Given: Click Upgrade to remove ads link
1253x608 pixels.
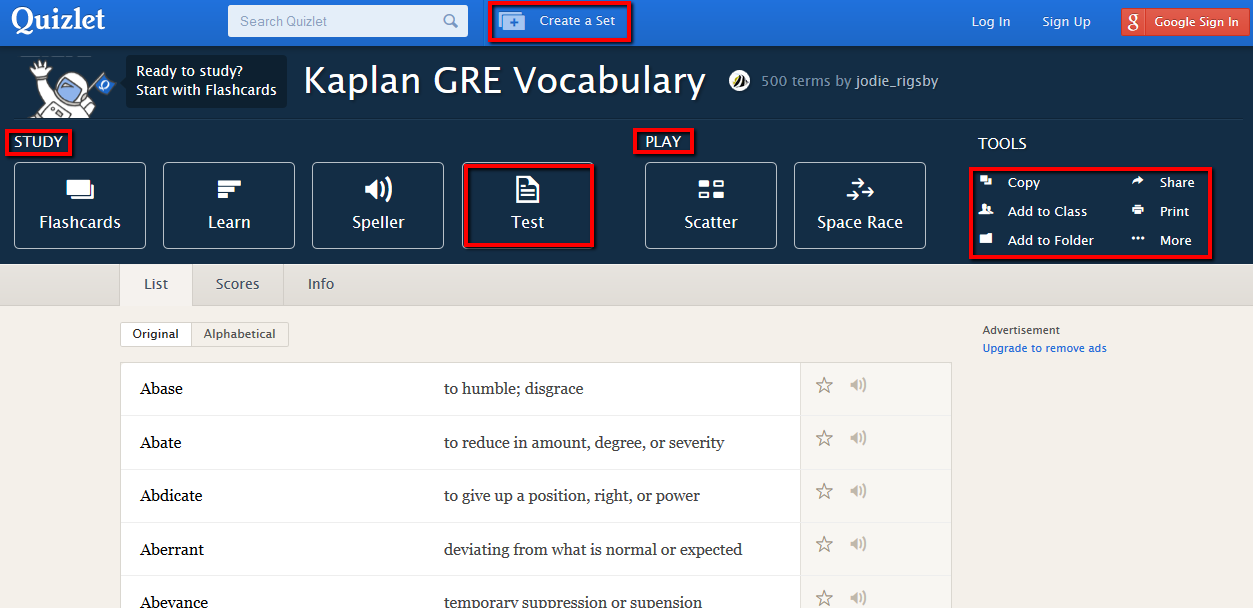Looking at the screenshot, I should click(x=1044, y=348).
